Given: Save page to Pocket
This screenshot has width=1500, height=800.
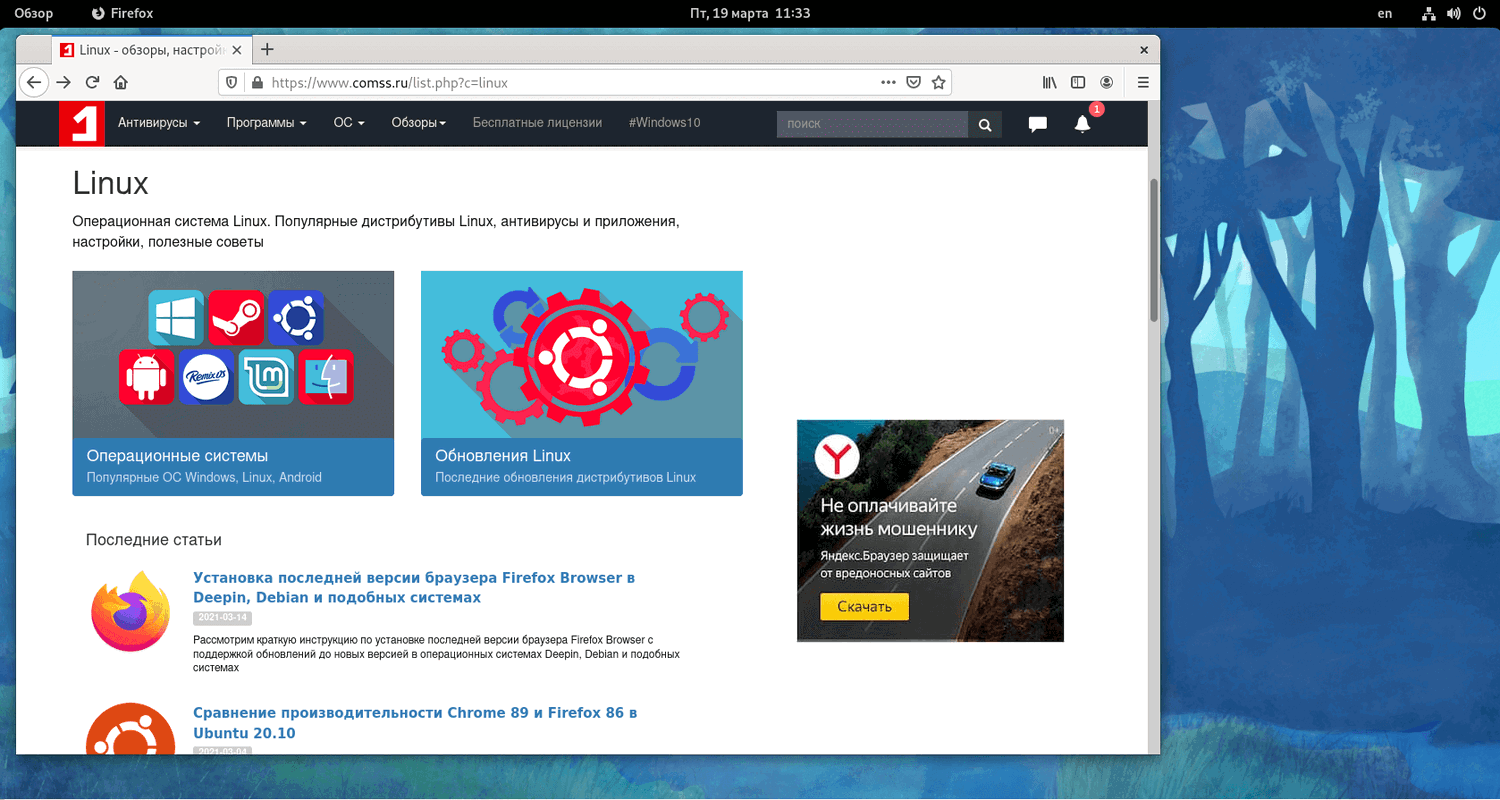Looking at the screenshot, I should [913, 83].
